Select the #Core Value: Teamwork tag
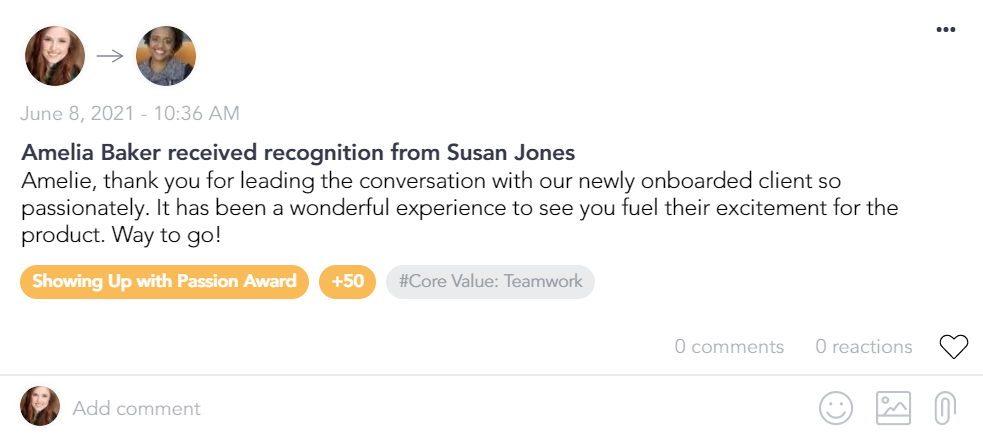The height and width of the screenshot is (444, 983). (490, 281)
